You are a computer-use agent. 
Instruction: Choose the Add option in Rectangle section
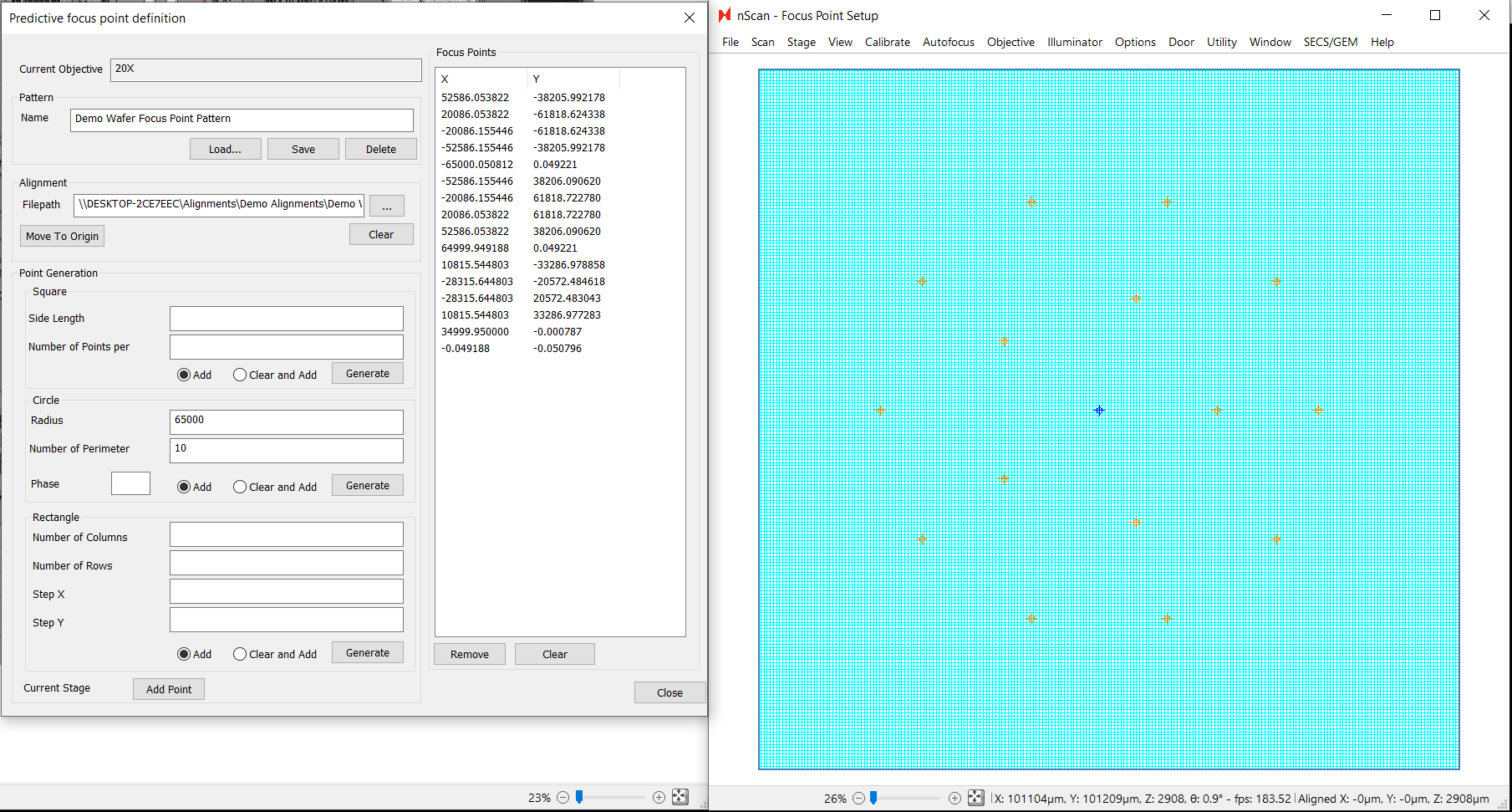tap(184, 655)
